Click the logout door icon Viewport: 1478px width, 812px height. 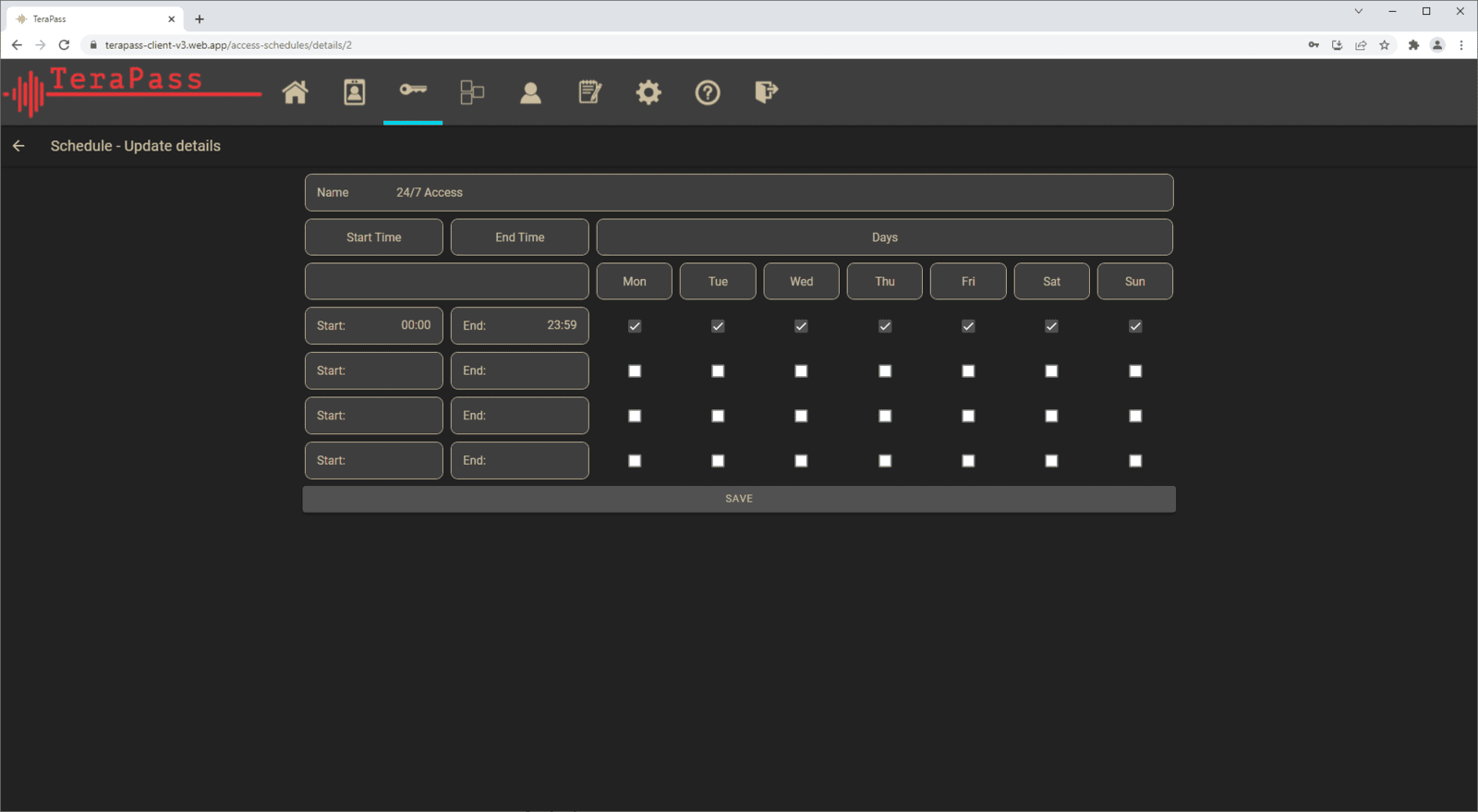[x=766, y=92]
